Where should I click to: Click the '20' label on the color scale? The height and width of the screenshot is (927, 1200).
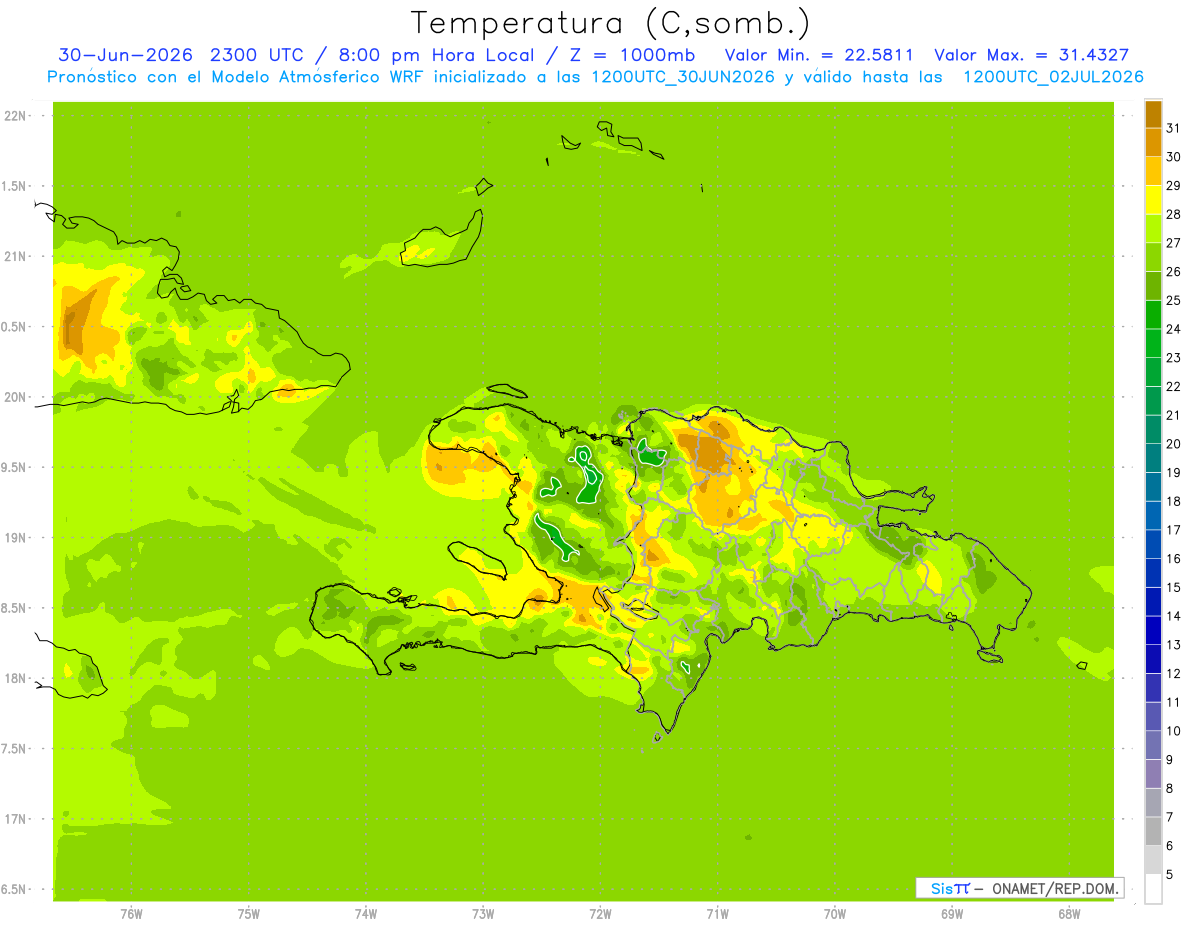click(1173, 443)
